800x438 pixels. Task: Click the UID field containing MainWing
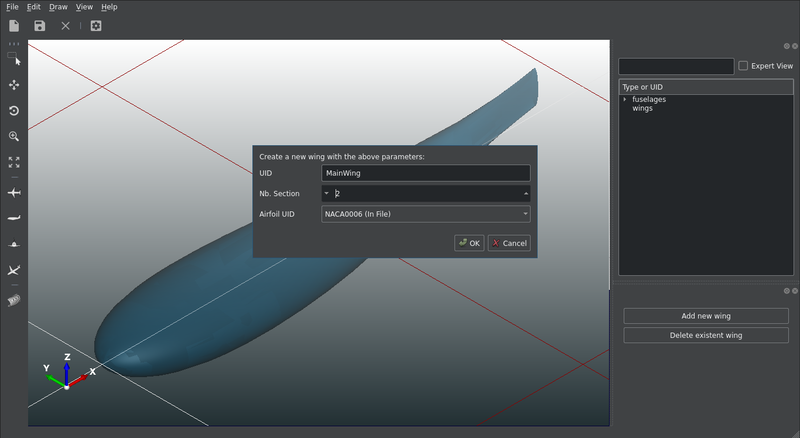pos(426,174)
